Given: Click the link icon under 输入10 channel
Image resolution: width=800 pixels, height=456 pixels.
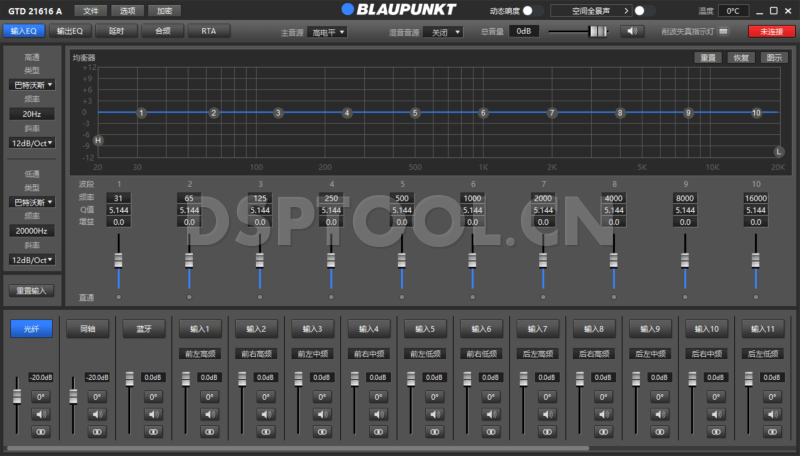Looking at the screenshot, I should click(x=716, y=432).
